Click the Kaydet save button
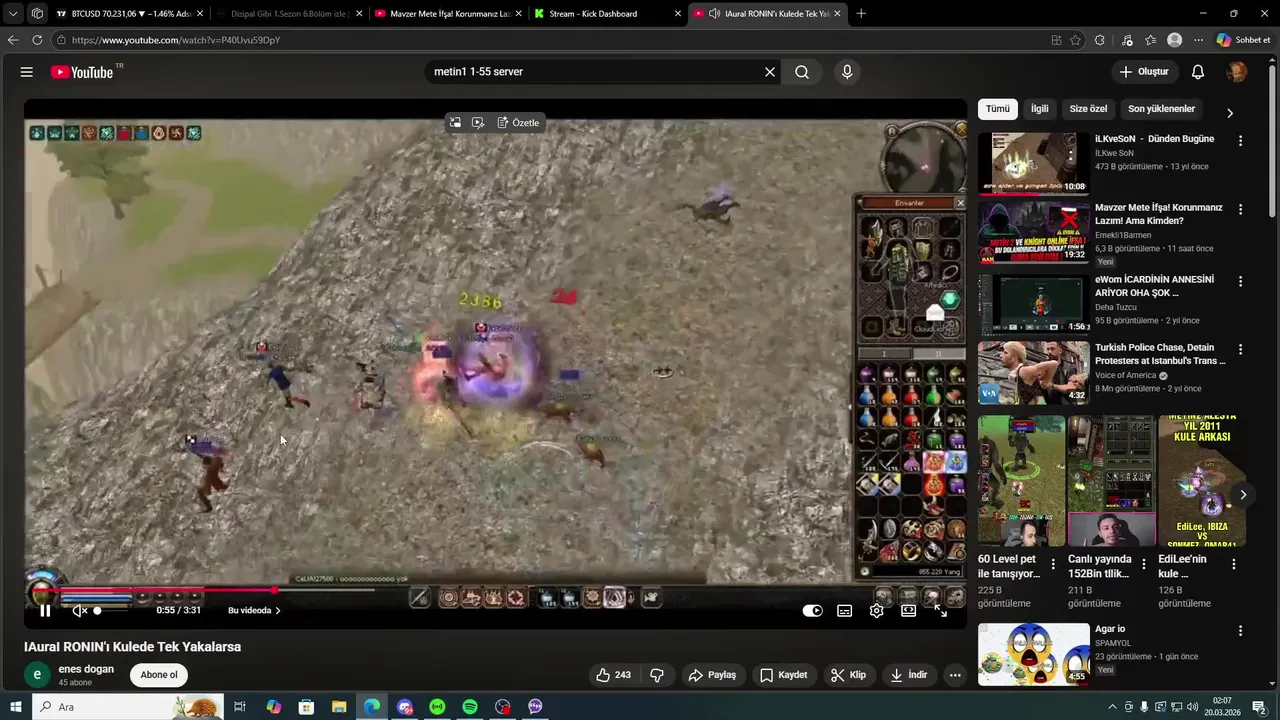Image resolution: width=1280 pixels, height=720 pixels. tap(783, 675)
